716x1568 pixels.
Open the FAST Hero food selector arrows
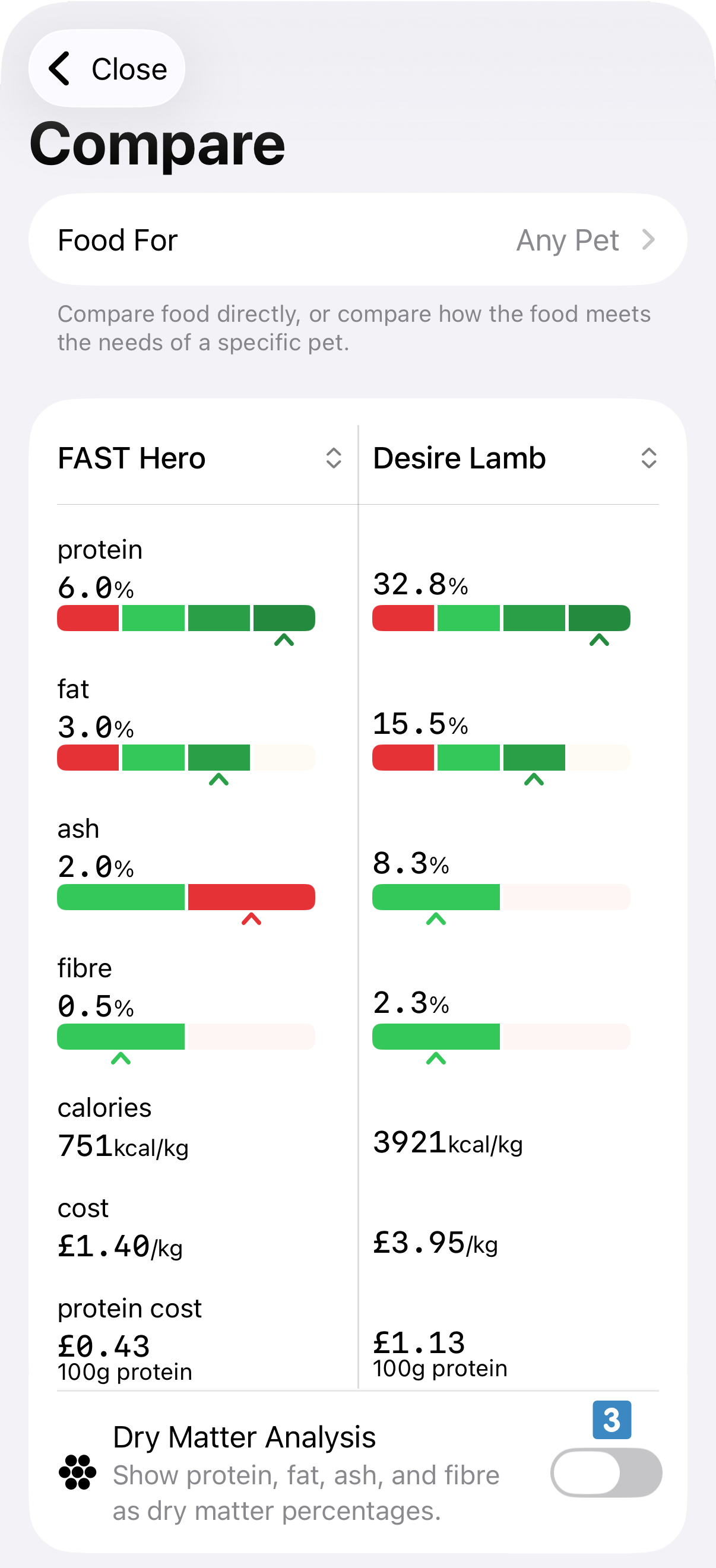click(333, 458)
